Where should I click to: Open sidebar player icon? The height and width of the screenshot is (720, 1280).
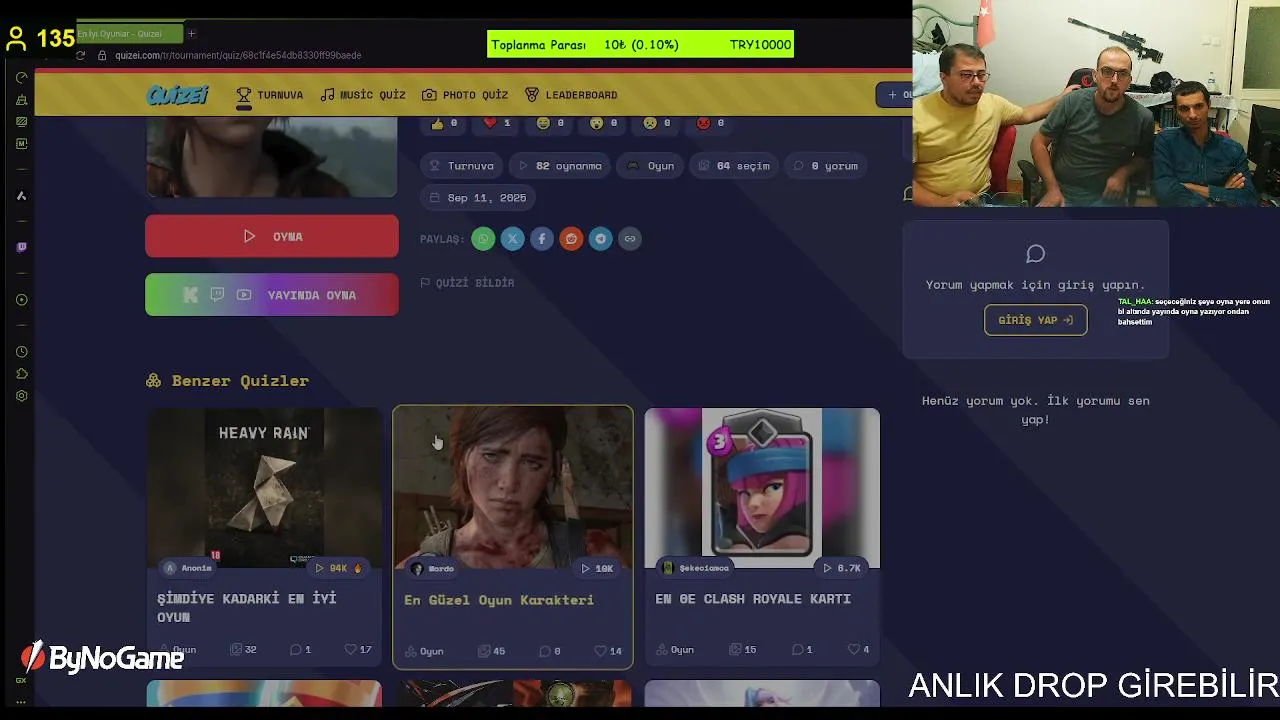pos(21,300)
